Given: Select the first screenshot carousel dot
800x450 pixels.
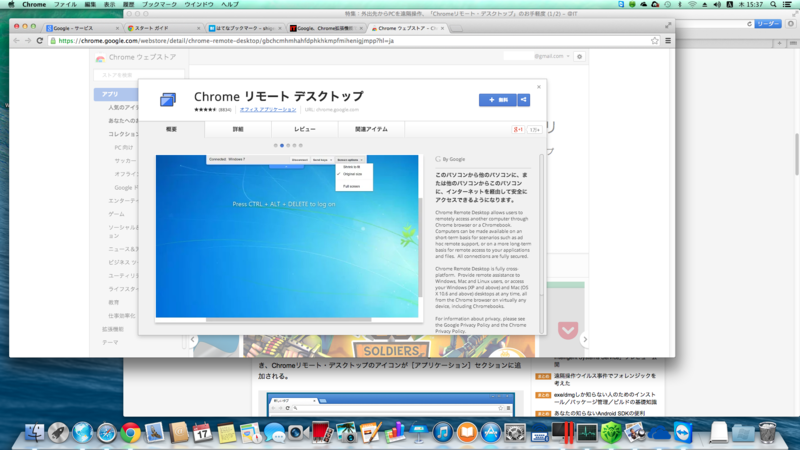Looking at the screenshot, I should point(276,145).
